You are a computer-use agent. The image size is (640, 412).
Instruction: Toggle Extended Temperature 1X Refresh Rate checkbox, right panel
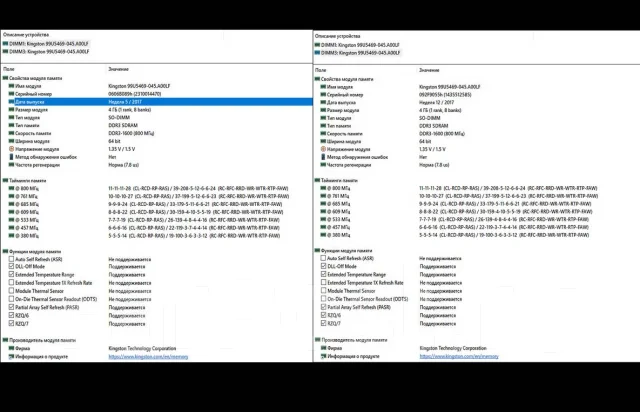[x=323, y=282]
